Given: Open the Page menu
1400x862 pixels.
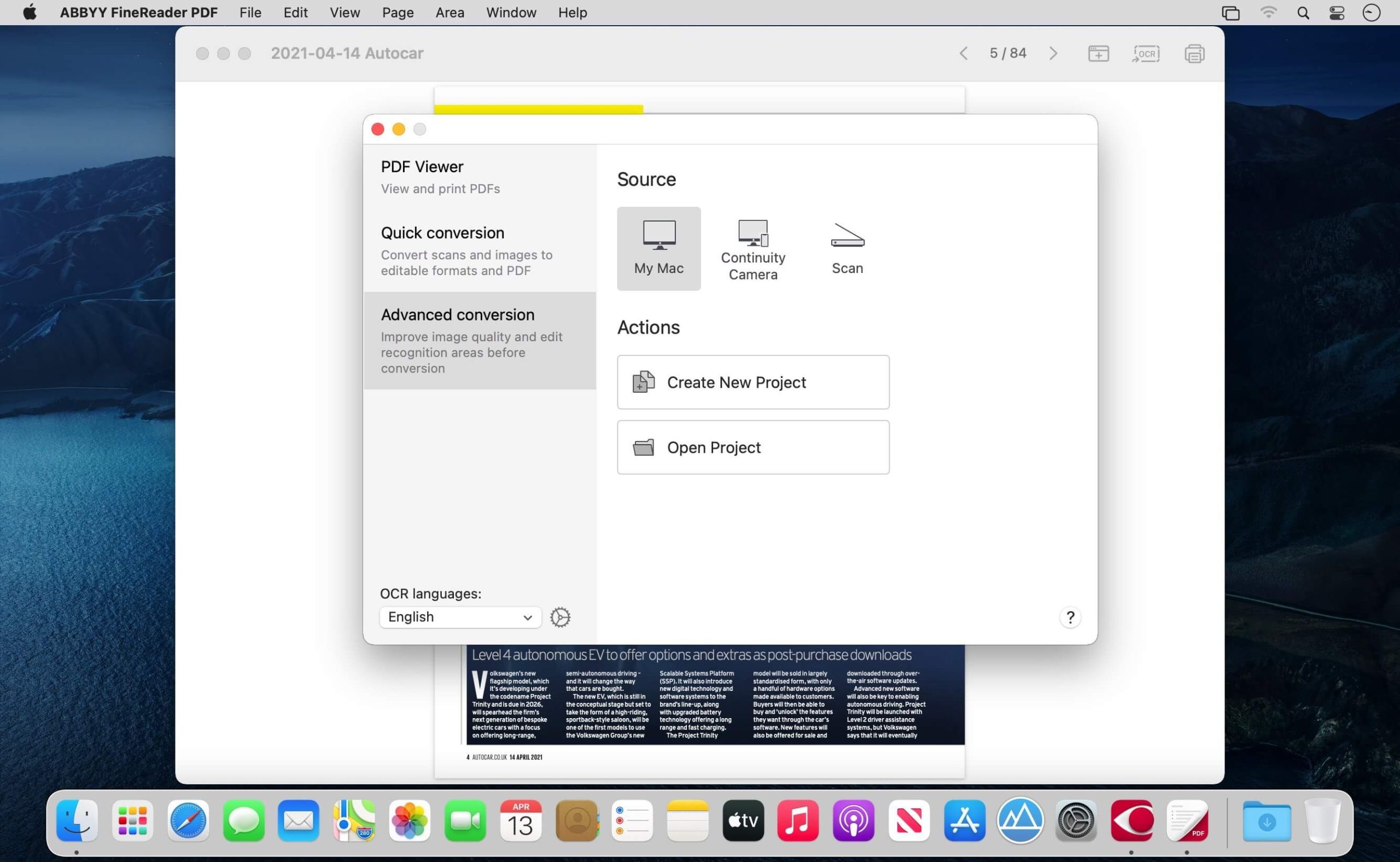Looking at the screenshot, I should pyautogui.click(x=398, y=13).
